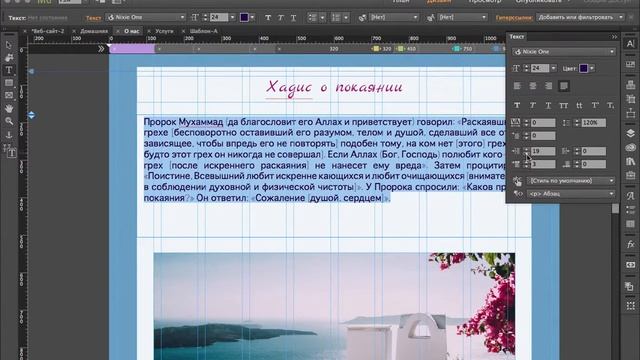Align text left in Text panel

pyautogui.click(x=517, y=86)
